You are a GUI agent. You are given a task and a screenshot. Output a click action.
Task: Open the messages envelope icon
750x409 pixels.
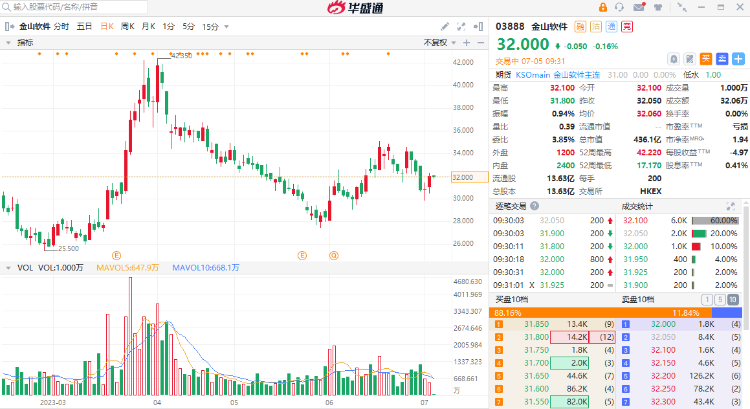pyautogui.click(x=639, y=7)
